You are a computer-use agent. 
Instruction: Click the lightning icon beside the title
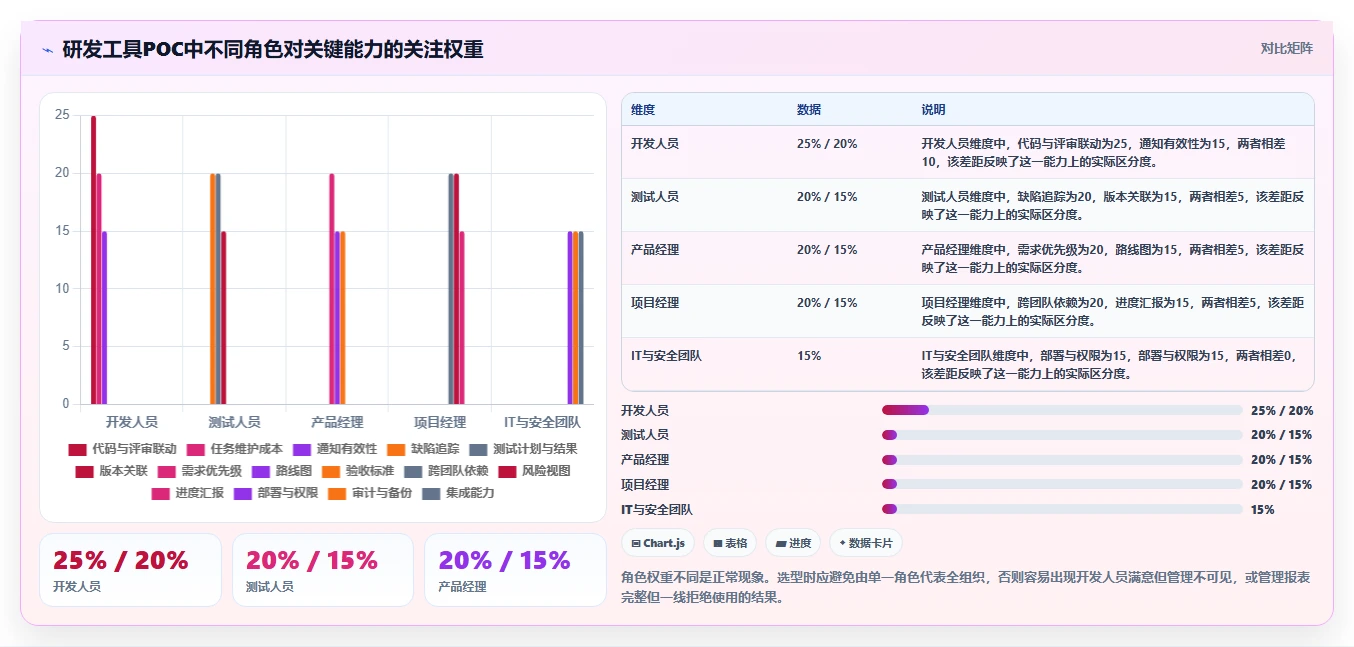pyautogui.click(x=47, y=50)
